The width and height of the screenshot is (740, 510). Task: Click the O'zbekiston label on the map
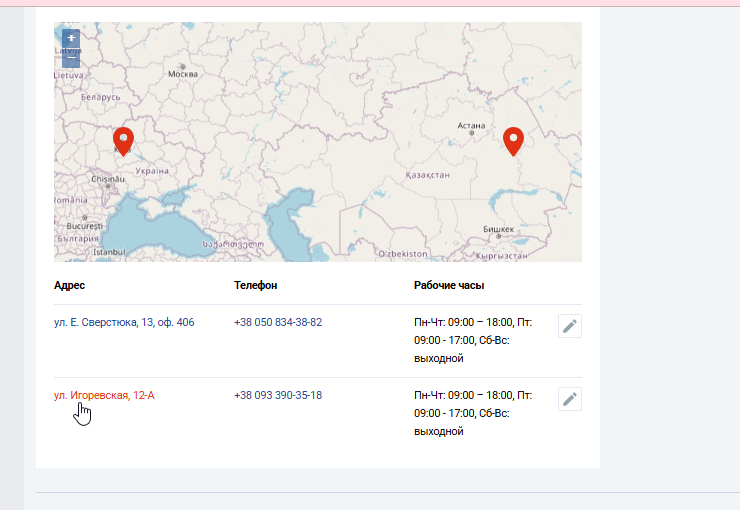pyautogui.click(x=403, y=254)
